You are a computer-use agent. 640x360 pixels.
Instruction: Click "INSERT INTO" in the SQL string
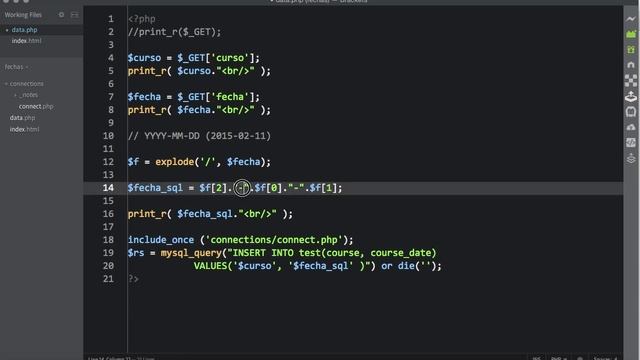(x=263, y=253)
